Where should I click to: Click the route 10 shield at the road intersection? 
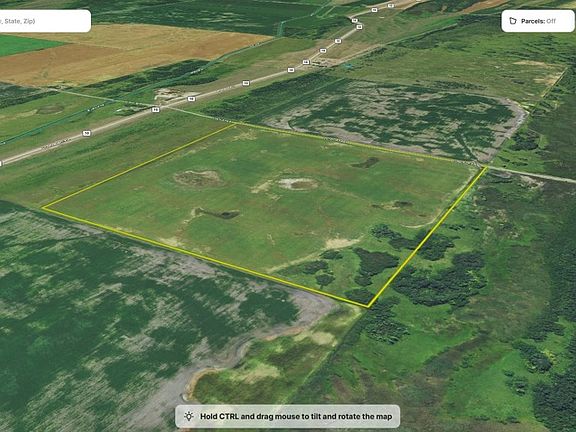point(156,109)
